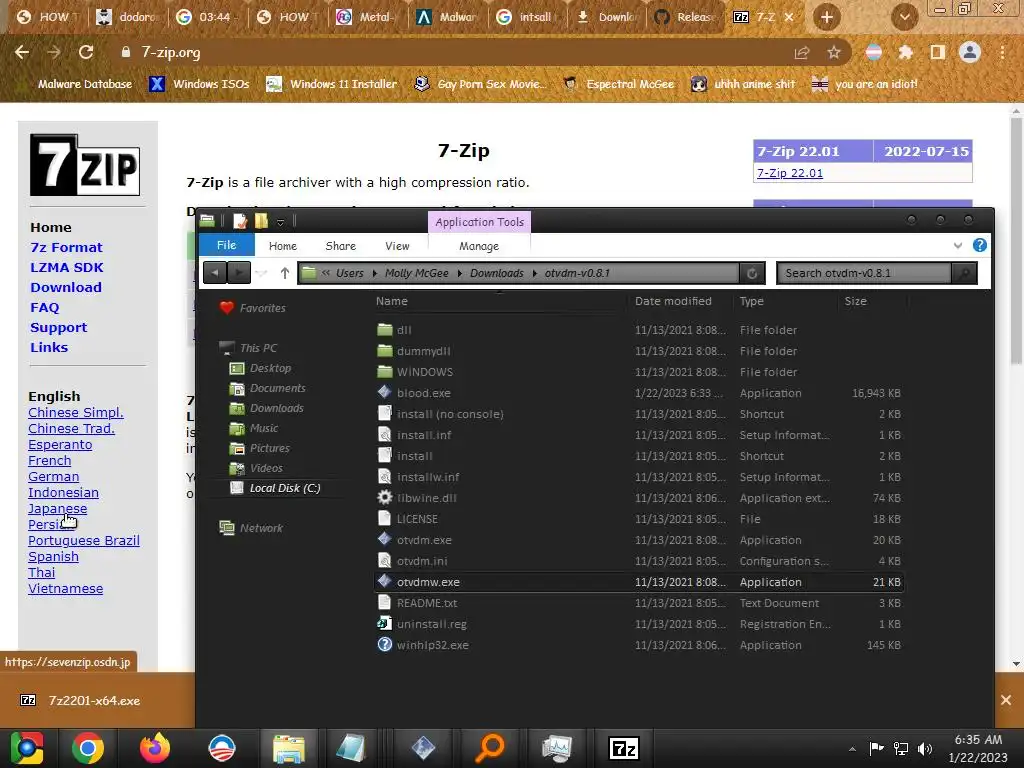The width and height of the screenshot is (1024, 768).
Task: Select the blood.exe file
Action: pyautogui.click(x=423, y=393)
